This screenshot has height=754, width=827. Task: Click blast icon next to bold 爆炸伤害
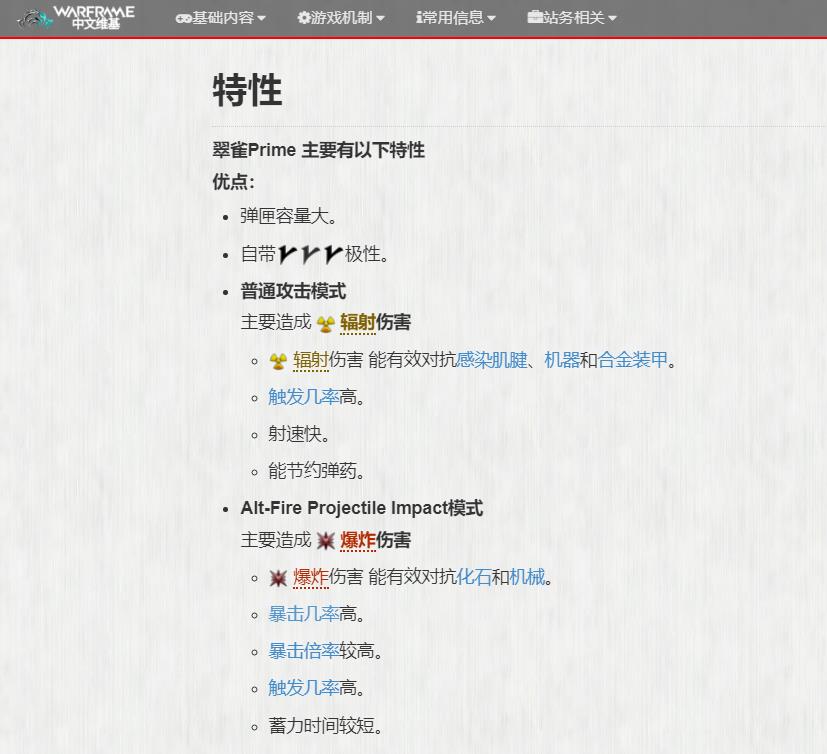pyautogui.click(x=326, y=541)
